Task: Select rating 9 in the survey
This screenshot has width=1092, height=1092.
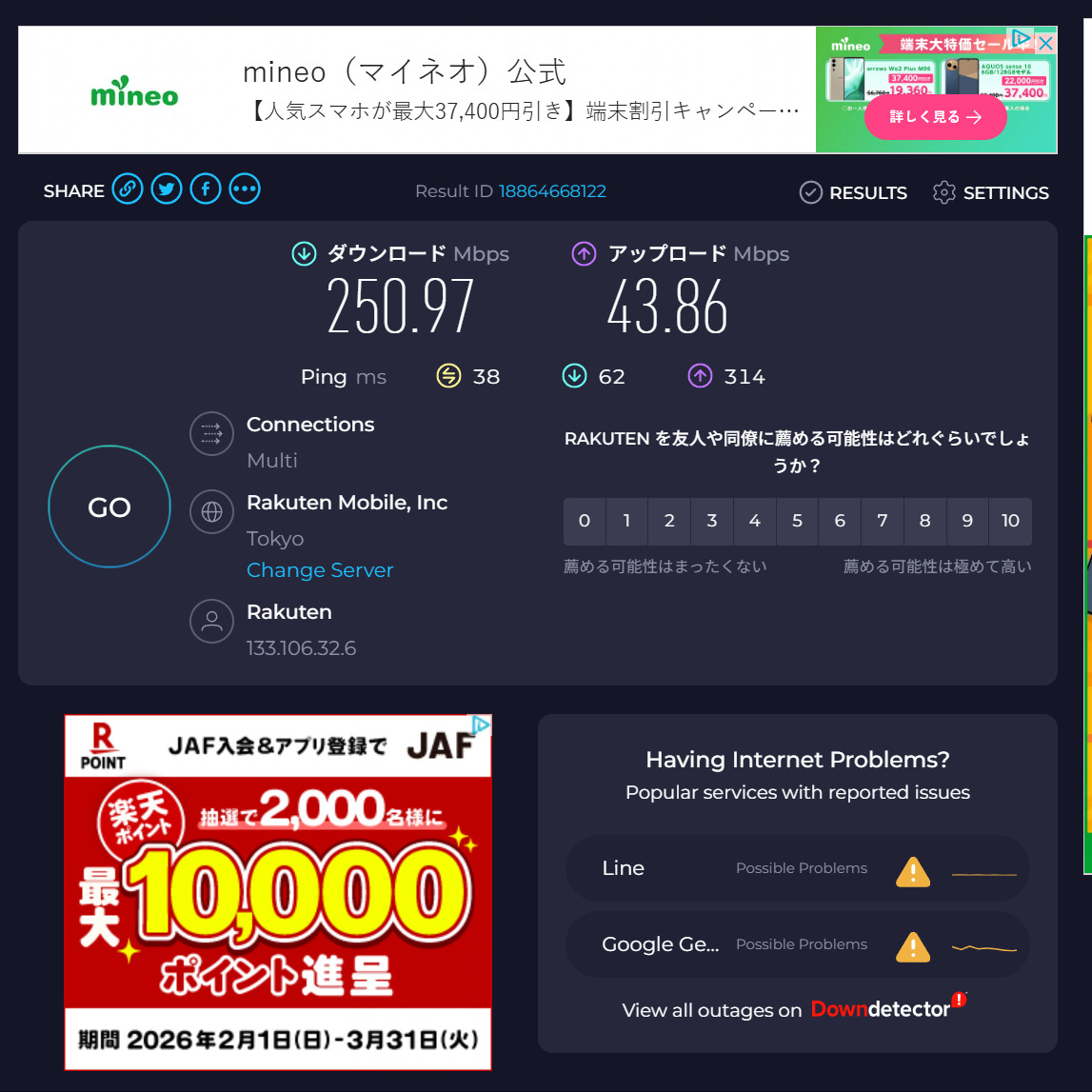Action: 967,521
